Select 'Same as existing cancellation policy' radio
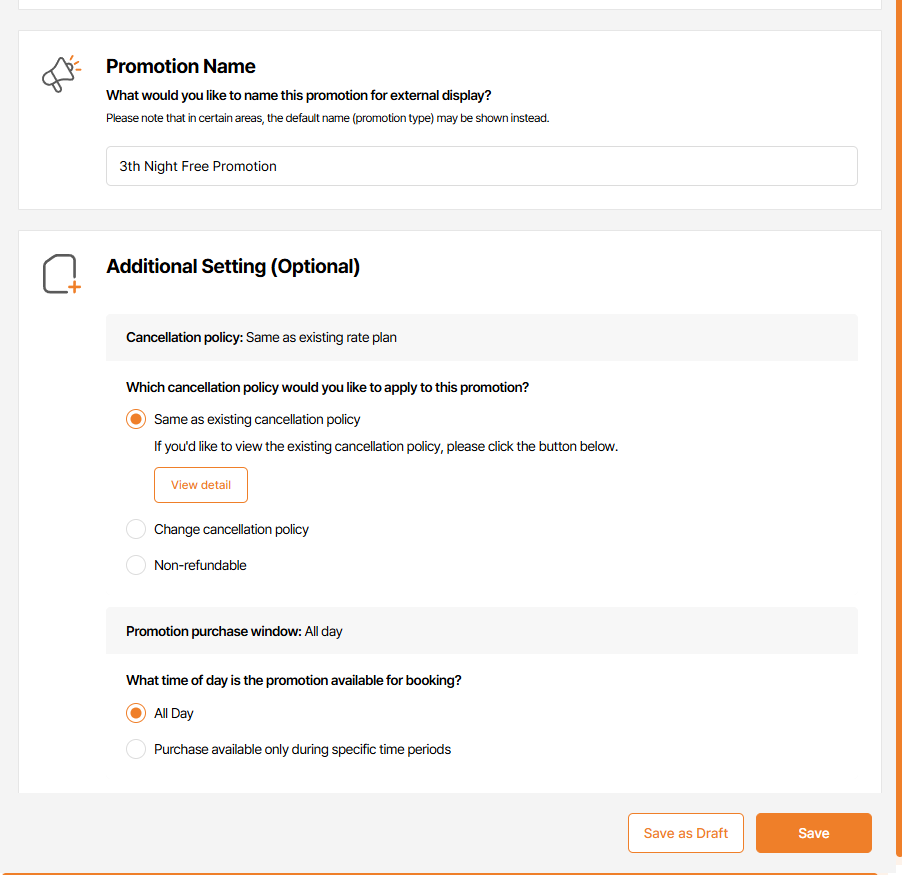The image size is (902, 875). tap(136, 419)
